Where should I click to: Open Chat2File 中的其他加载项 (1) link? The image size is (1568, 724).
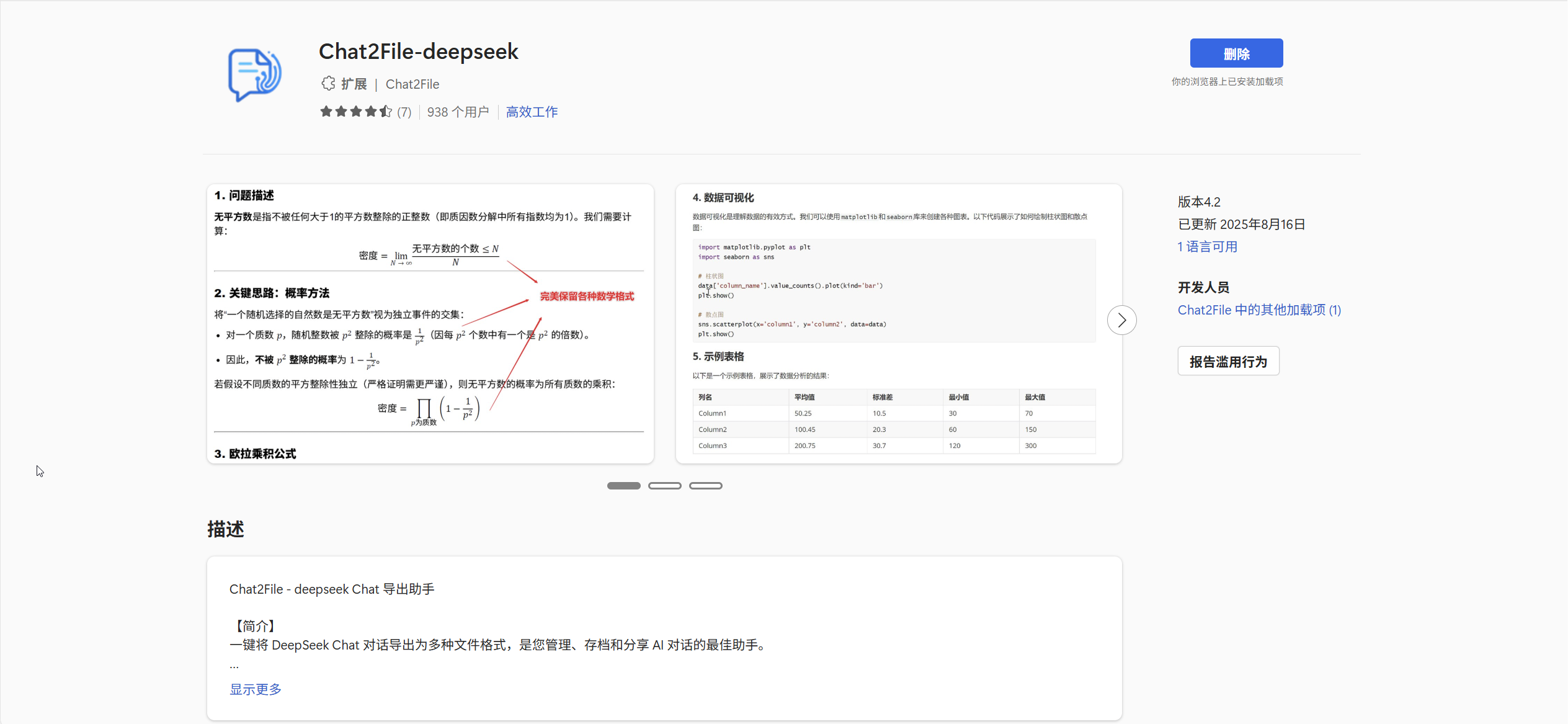[1259, 310]
